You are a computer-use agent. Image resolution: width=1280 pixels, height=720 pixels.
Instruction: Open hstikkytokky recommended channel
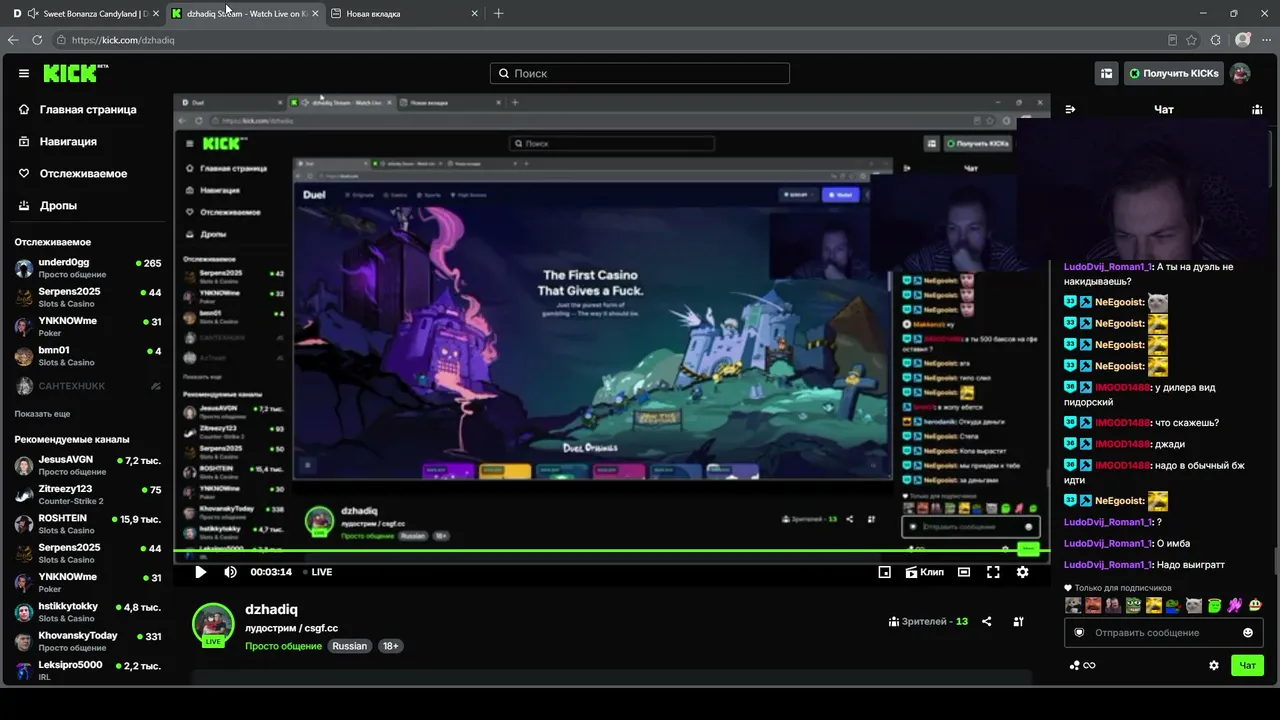[x=88, y=612]
